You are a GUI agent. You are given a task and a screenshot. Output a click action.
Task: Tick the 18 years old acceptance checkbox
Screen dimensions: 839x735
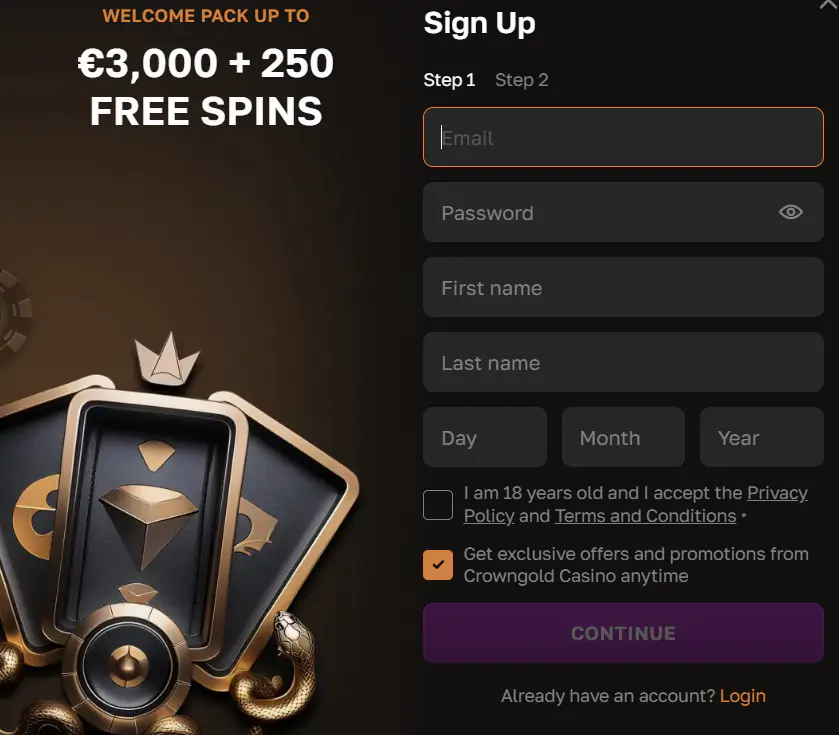coord(438,505)
